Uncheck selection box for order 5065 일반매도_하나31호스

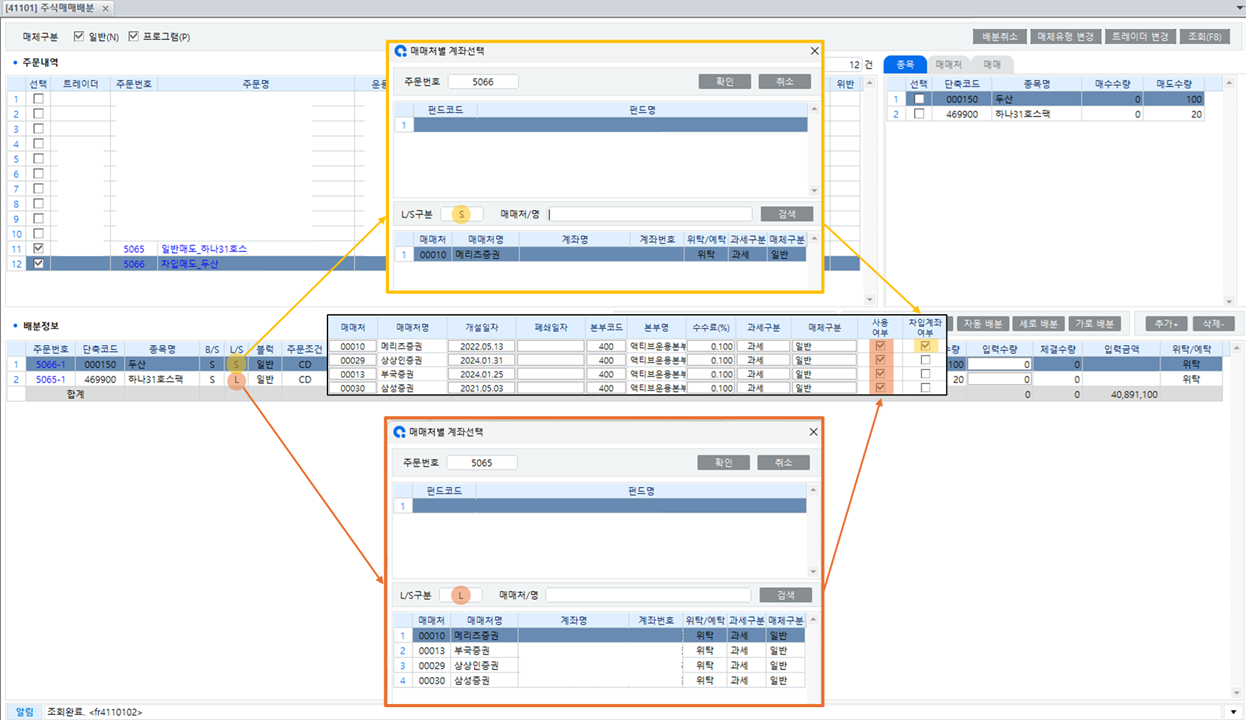point(39,249)
